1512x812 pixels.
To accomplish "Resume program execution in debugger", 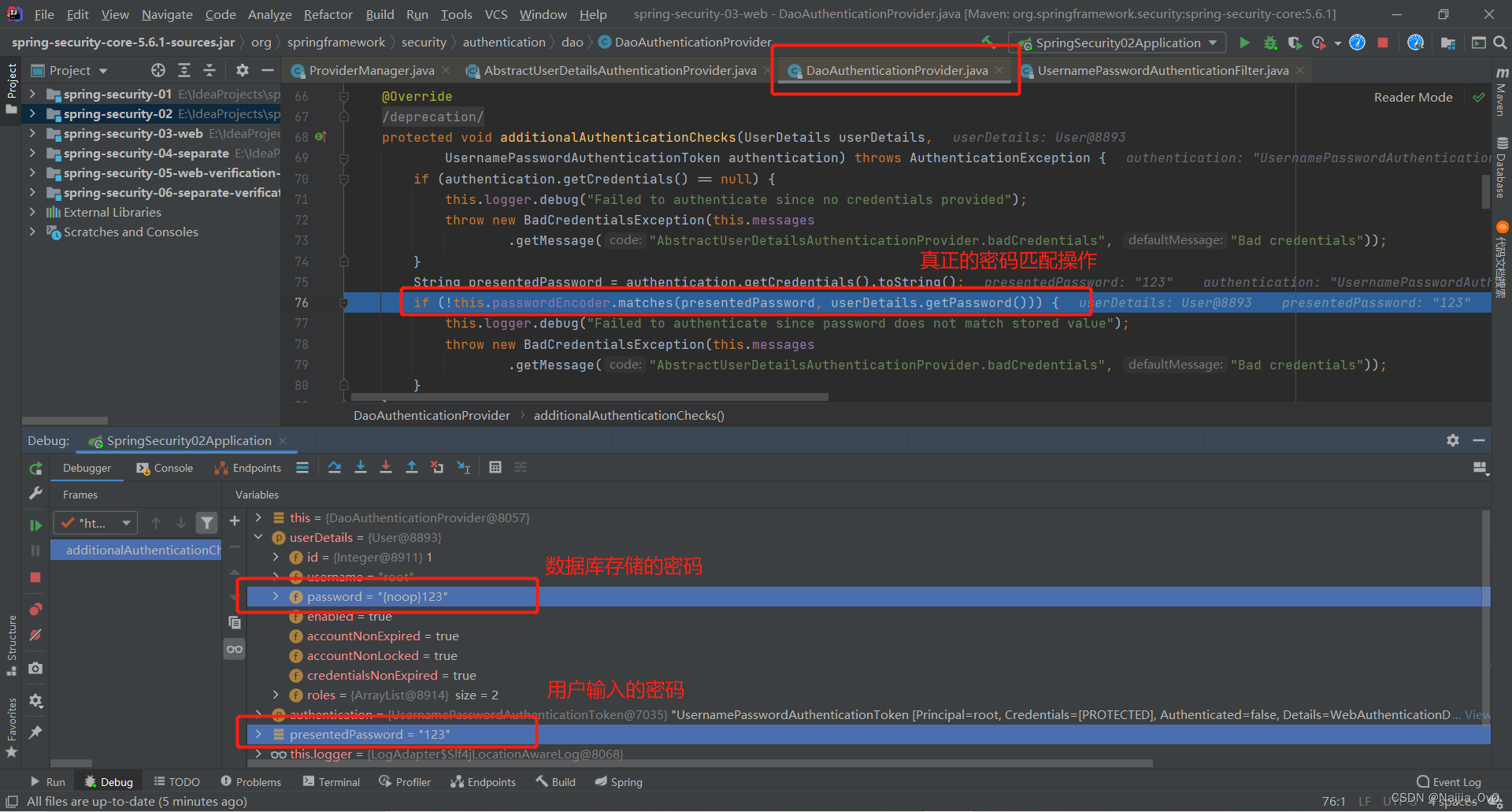I will (x=35, y=525).
